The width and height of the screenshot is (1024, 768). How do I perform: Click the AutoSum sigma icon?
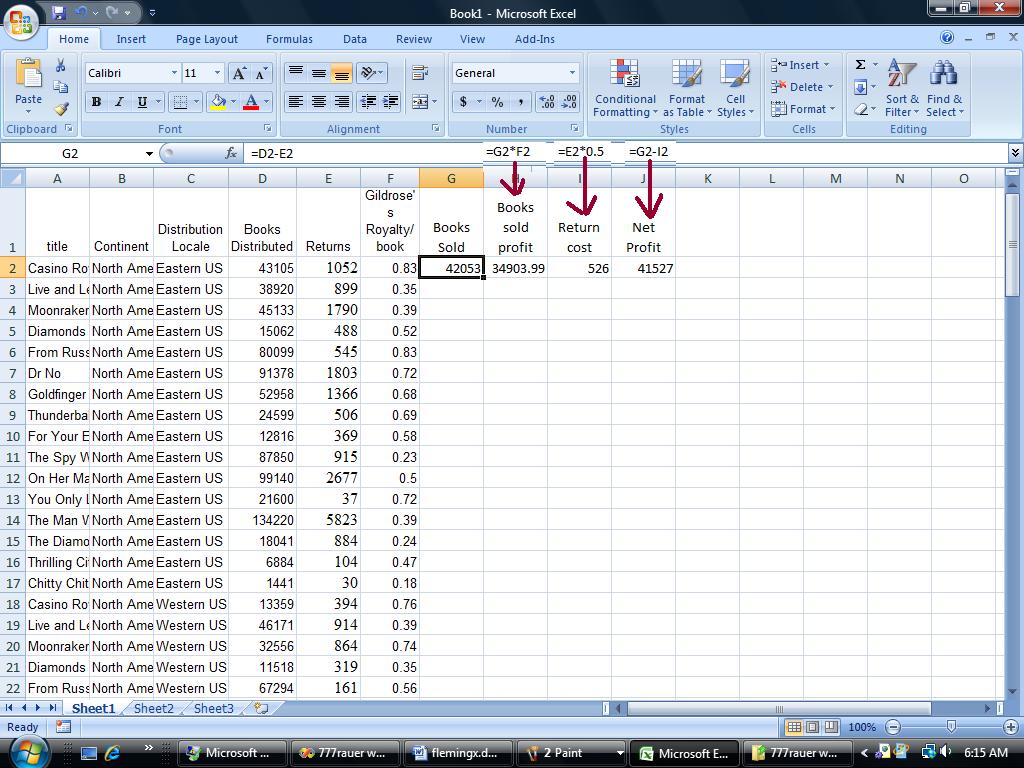tap(861, 65)
